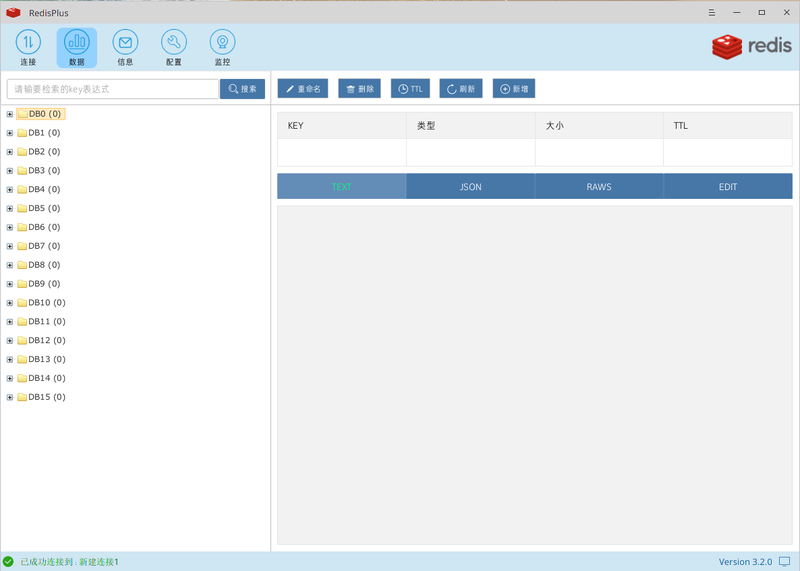The height and width of the screenshot is (571, 800).
Task: Open the 信息 (Info) envelope icon
Action: pos(125,42)
